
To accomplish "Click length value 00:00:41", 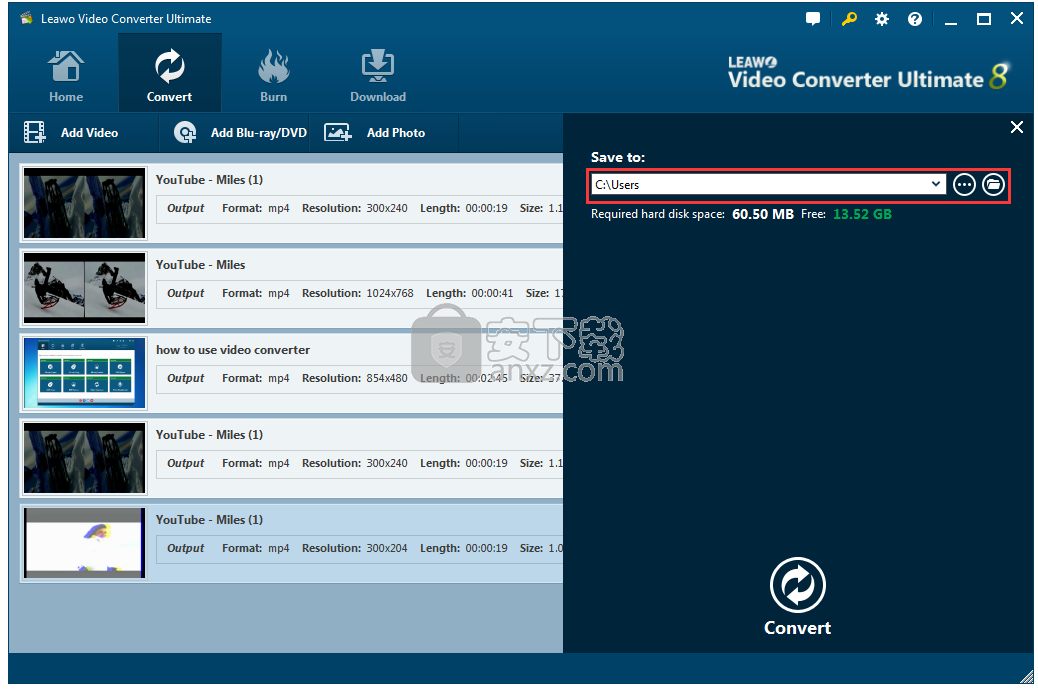I will [492, 293].
